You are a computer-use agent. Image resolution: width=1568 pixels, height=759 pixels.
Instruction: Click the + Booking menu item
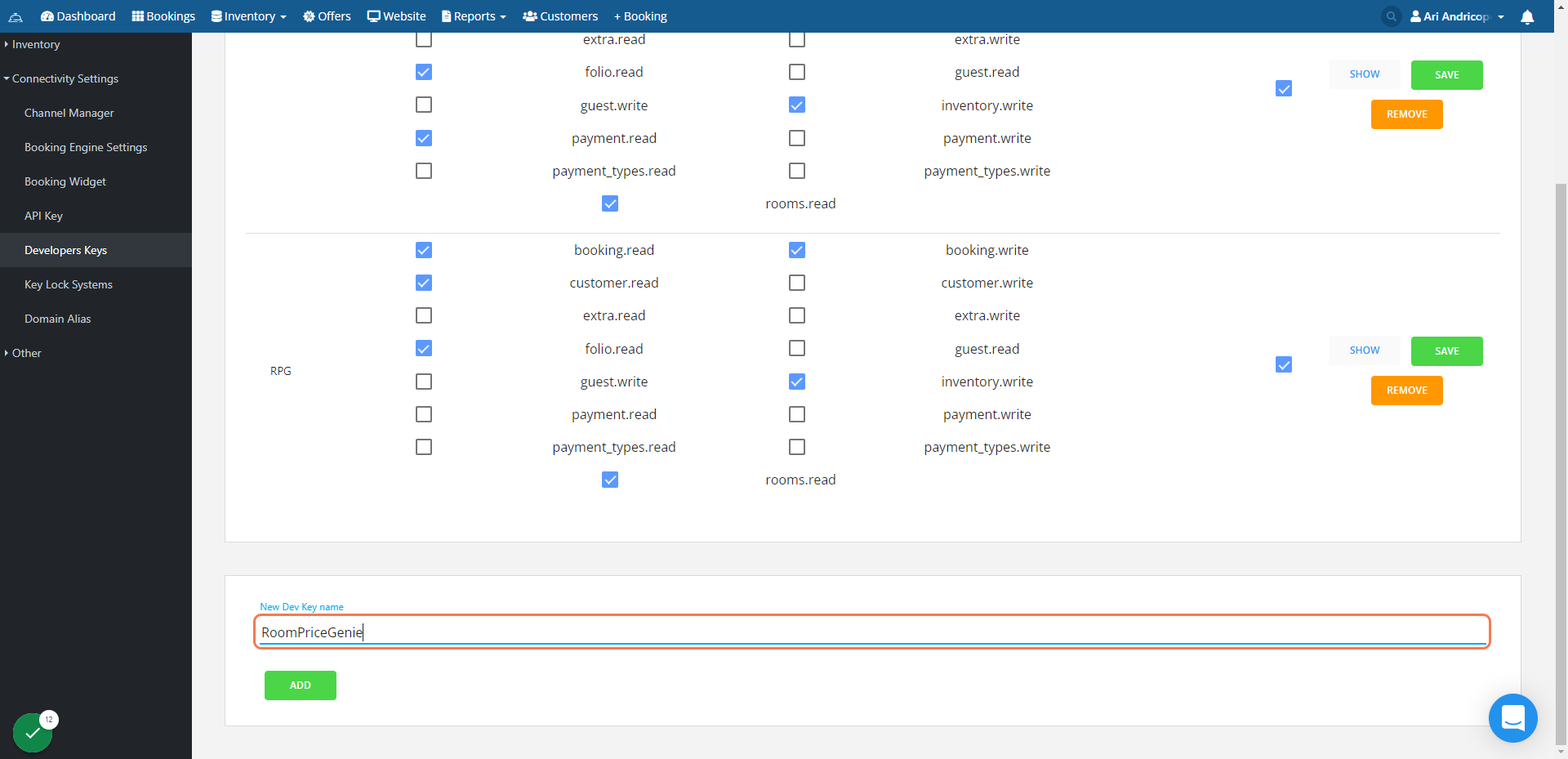click(x=640, y=16)
